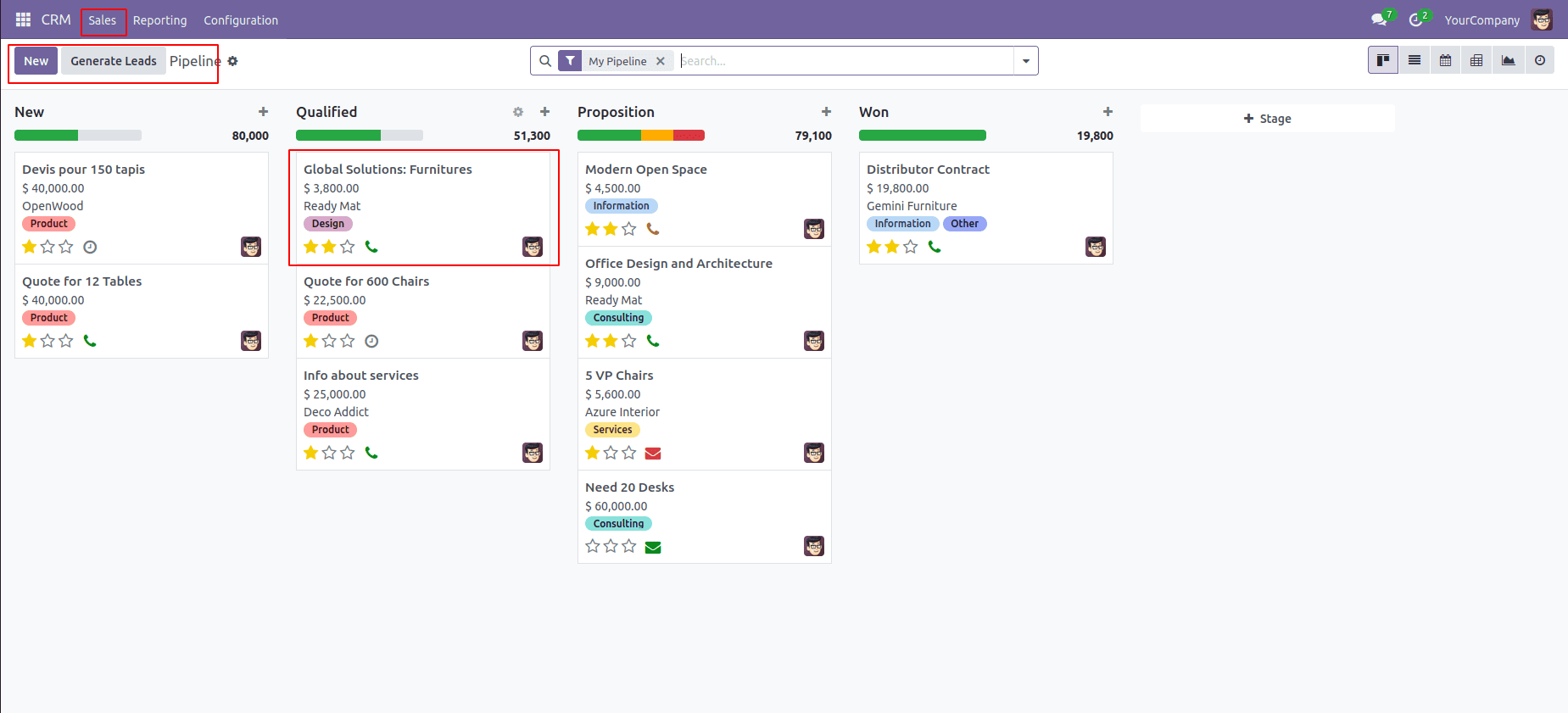Set third star on Devis pour 150 tapis
This screenshot has width=1568, height=713.
(x=66, y=247)
